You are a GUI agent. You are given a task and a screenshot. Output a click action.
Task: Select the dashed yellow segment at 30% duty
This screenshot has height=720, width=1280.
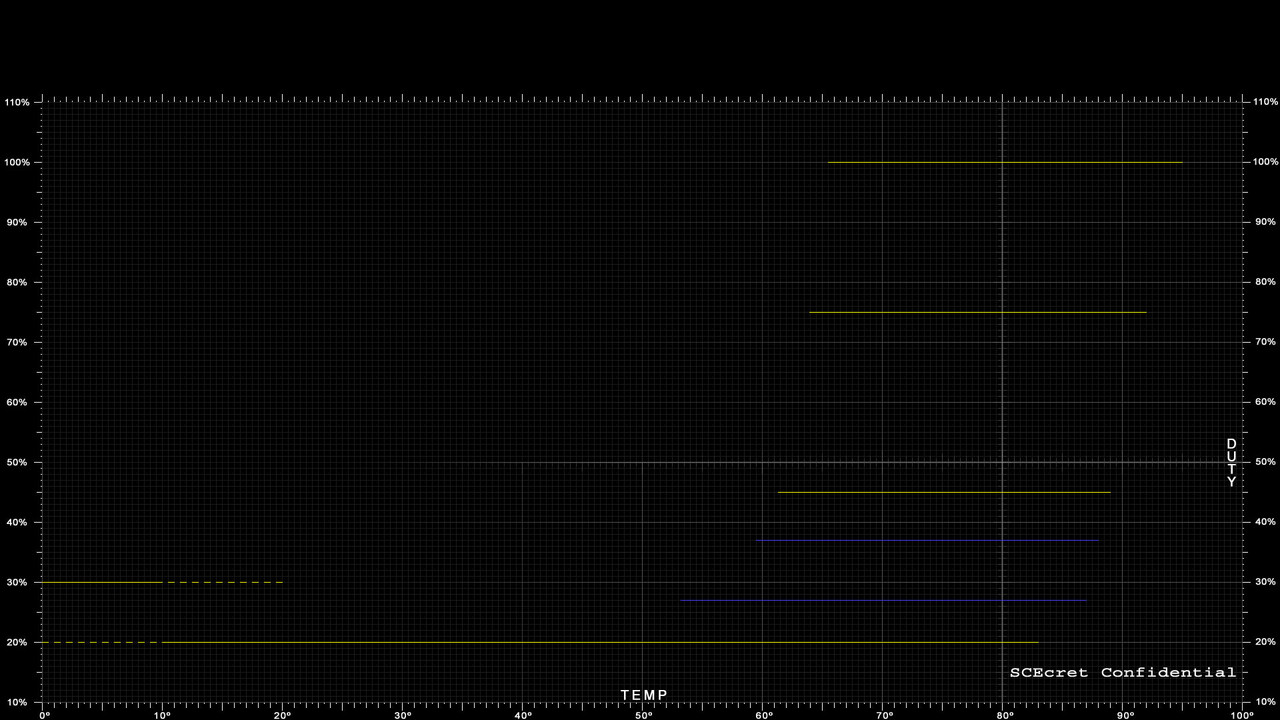point(225,582)
